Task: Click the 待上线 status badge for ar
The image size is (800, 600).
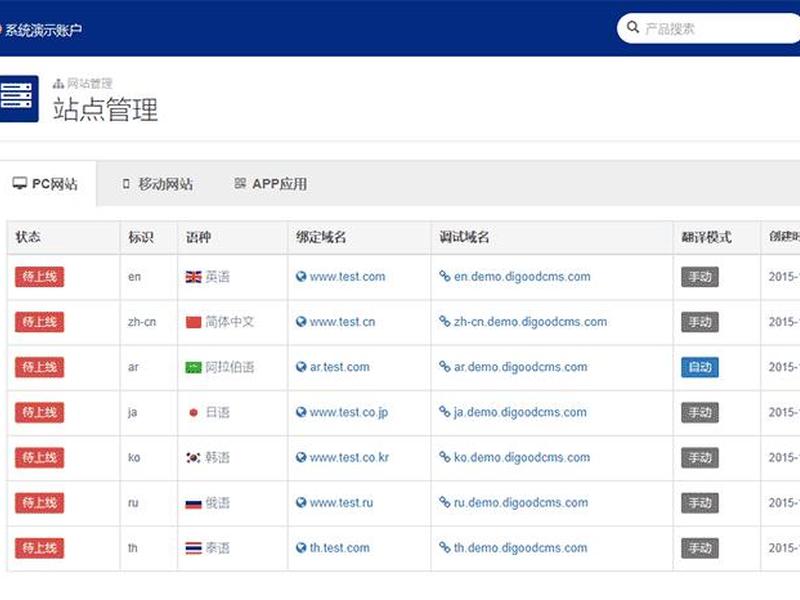Action: click(39, 367)
